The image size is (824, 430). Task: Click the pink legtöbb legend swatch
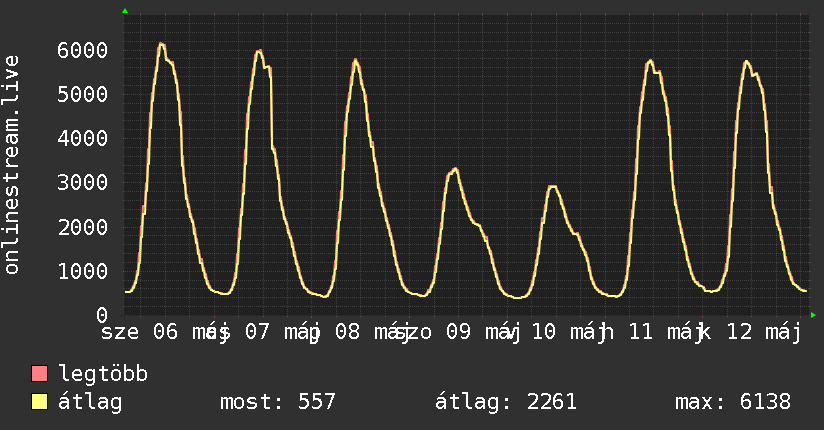[x=39, y=374]
